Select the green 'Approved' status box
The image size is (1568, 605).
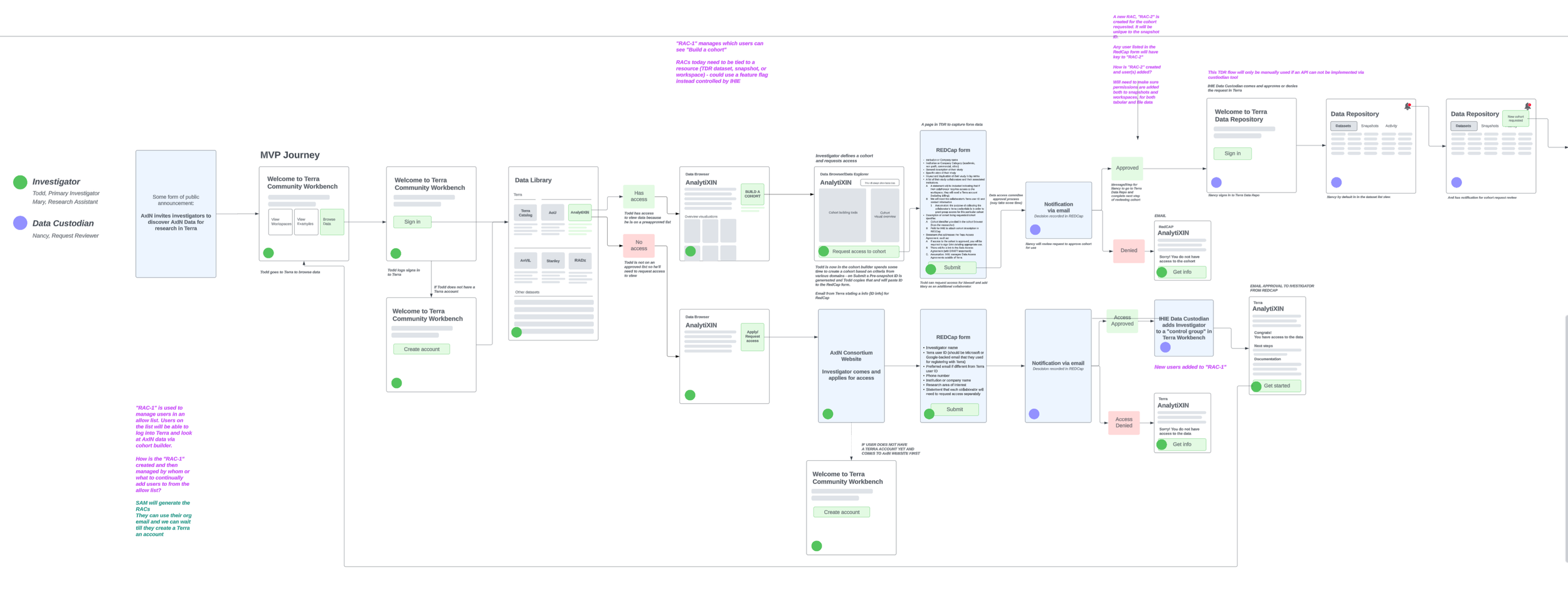click(1126, 168)
